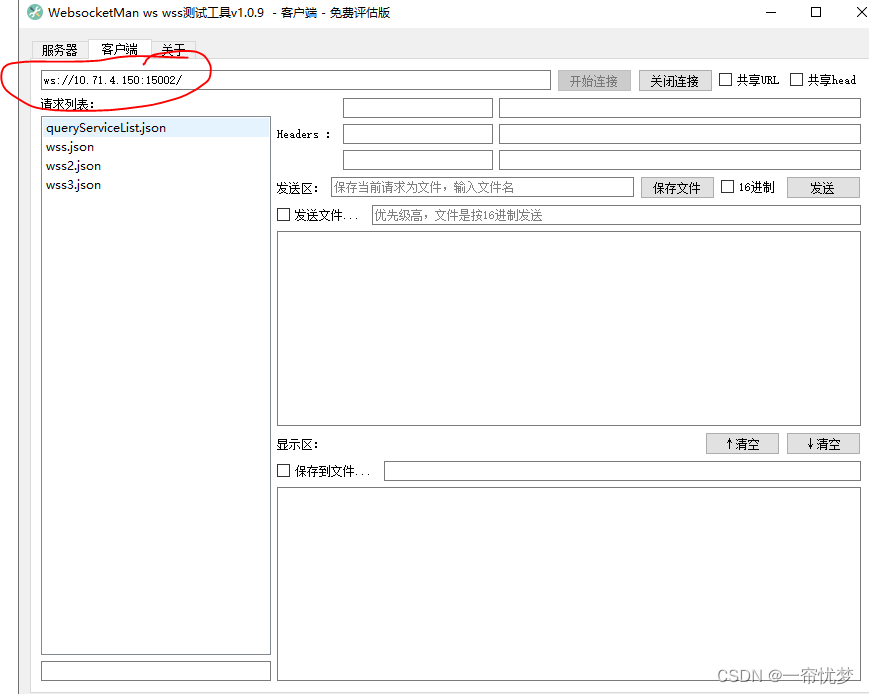Click second Headers name field beside Headers label
The height and width of the screenshot is (694, 869).
coord(418,134)
